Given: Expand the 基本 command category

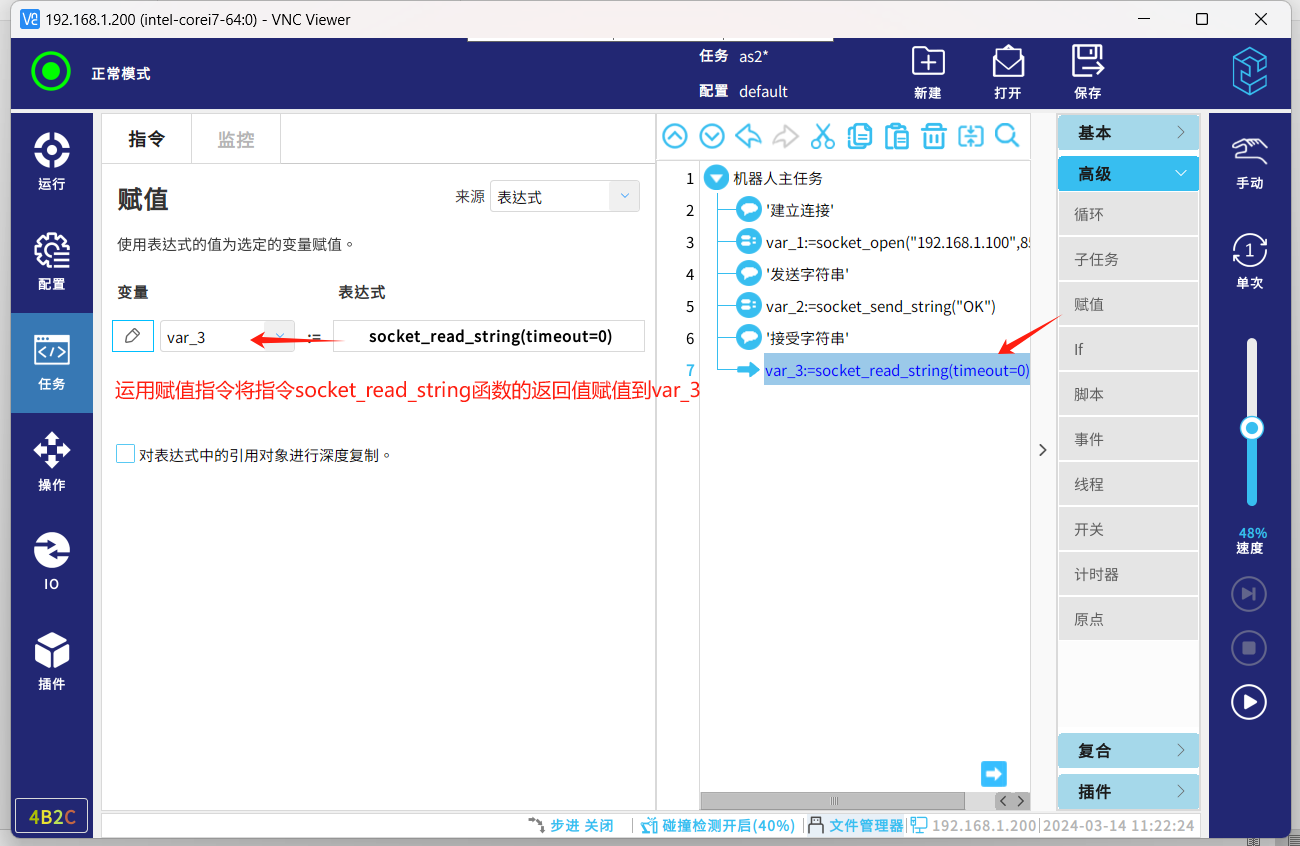Looking at the screenshot, I should (x=1128, y=133).
